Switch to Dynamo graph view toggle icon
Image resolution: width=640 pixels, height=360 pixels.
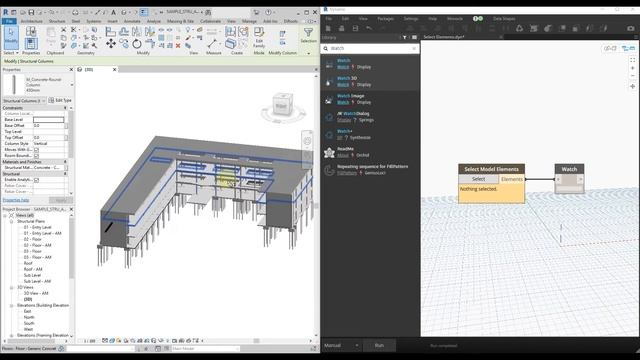coord(628,48)
